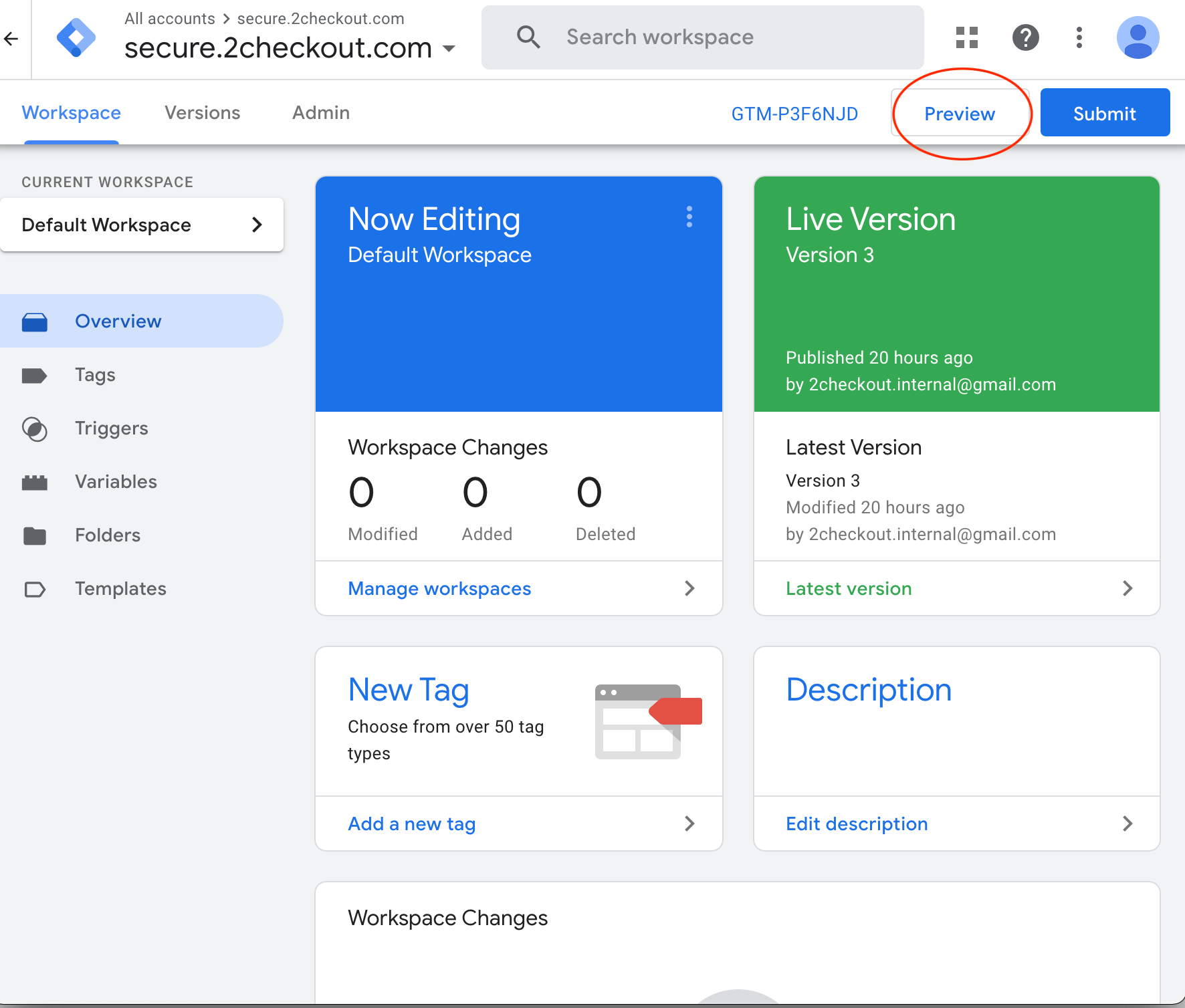
Task: Select Tags in the sidebar
Action: [142, 374]
